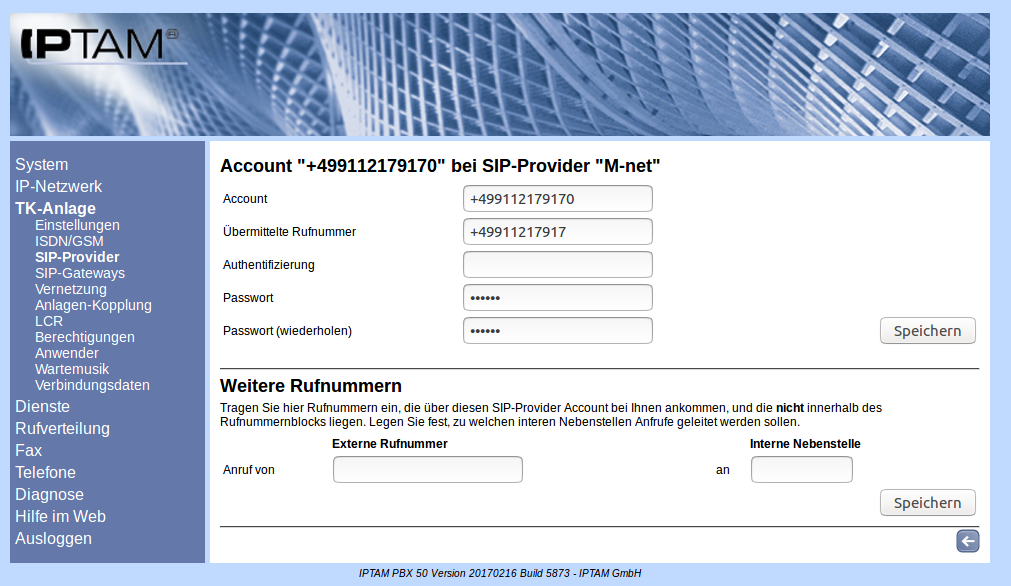Viewport: 1011px width, 586px height.
Task: Show Verbindungsdaten page
Action: [x=92, y=385]
